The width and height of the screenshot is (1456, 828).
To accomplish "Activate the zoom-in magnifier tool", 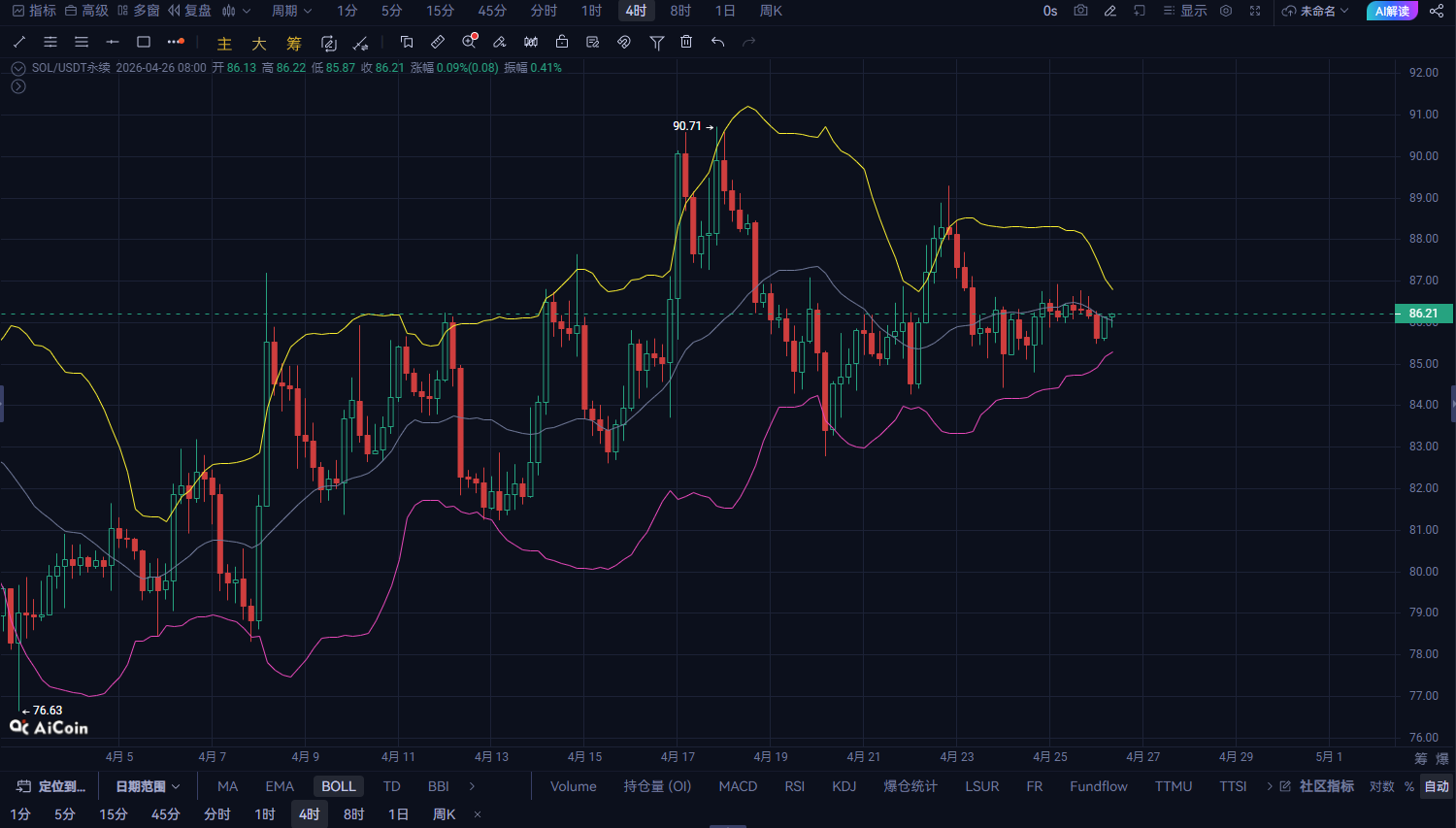I will pos(470,42).
